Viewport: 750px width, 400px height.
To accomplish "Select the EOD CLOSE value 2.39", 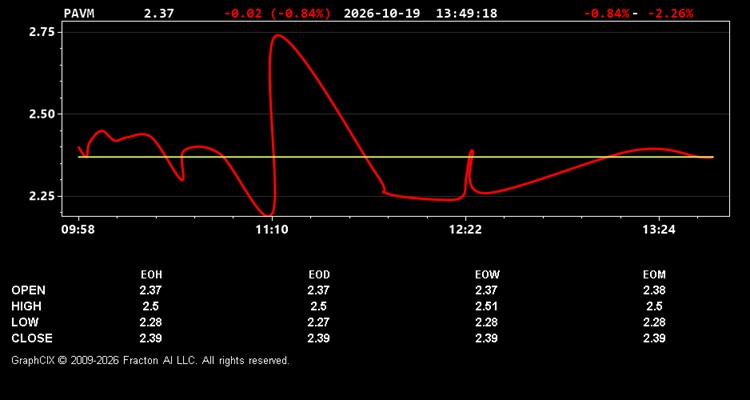I will (319, 338).
